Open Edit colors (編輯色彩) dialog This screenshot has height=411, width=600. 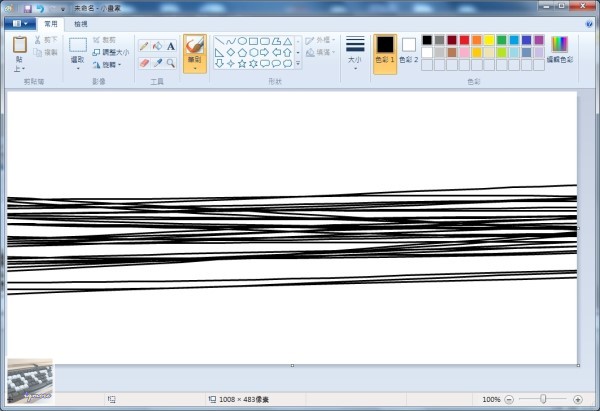coord(560,50)
